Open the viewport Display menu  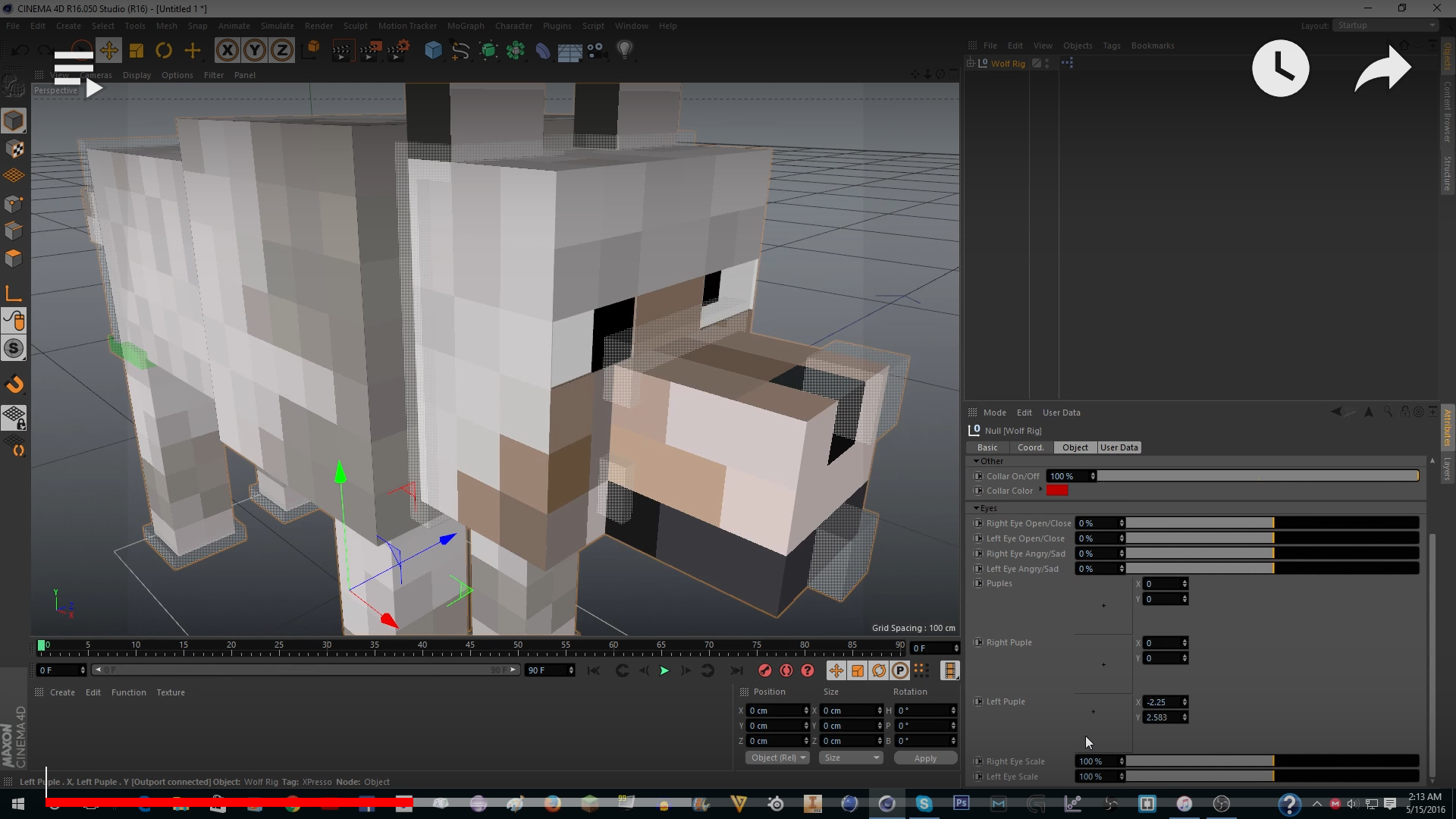(x=136, y=75)
